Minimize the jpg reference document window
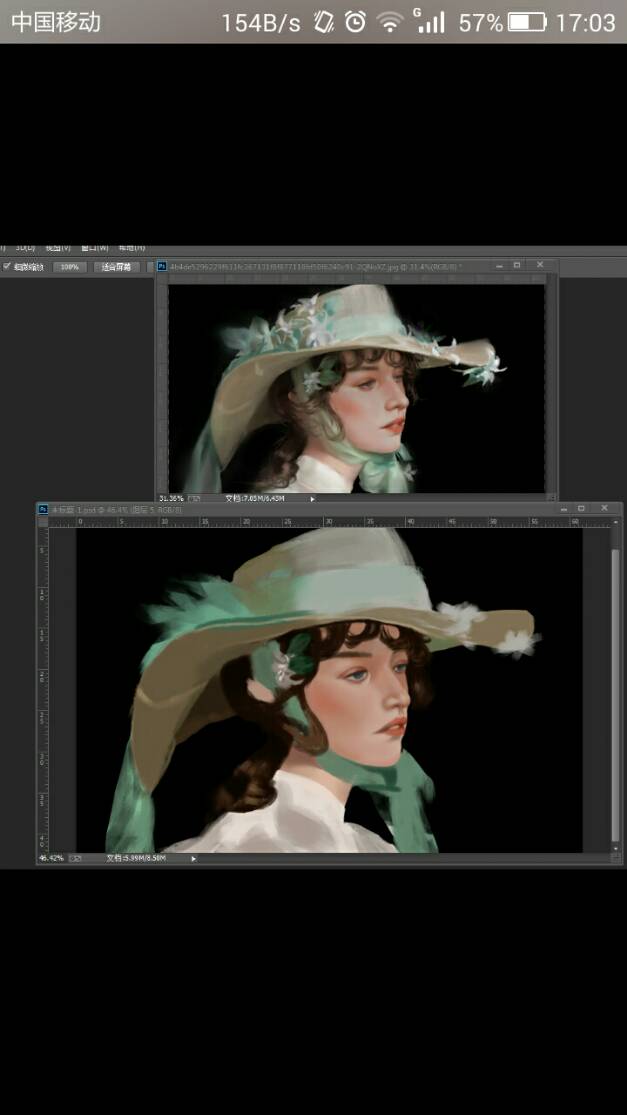Image resolution: width=627 pixels, height=1115 pixels. click(499, 265)
